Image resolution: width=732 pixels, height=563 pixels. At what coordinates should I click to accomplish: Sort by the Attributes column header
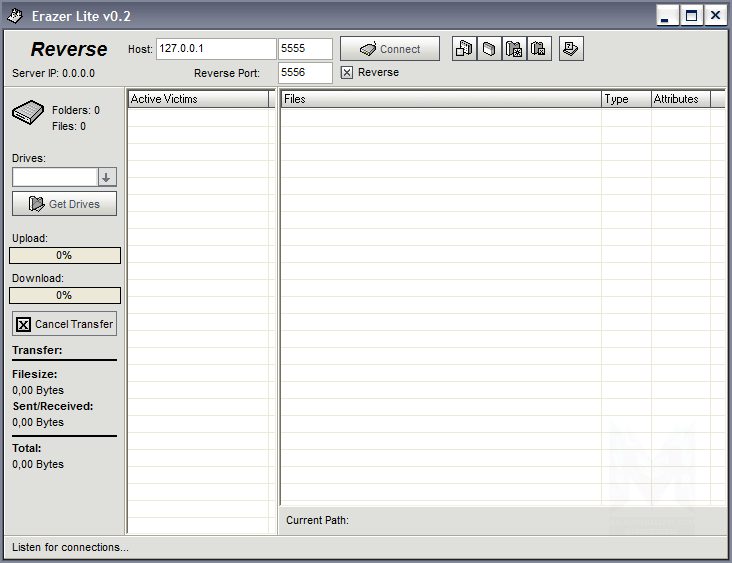click(x=681, y=99)
